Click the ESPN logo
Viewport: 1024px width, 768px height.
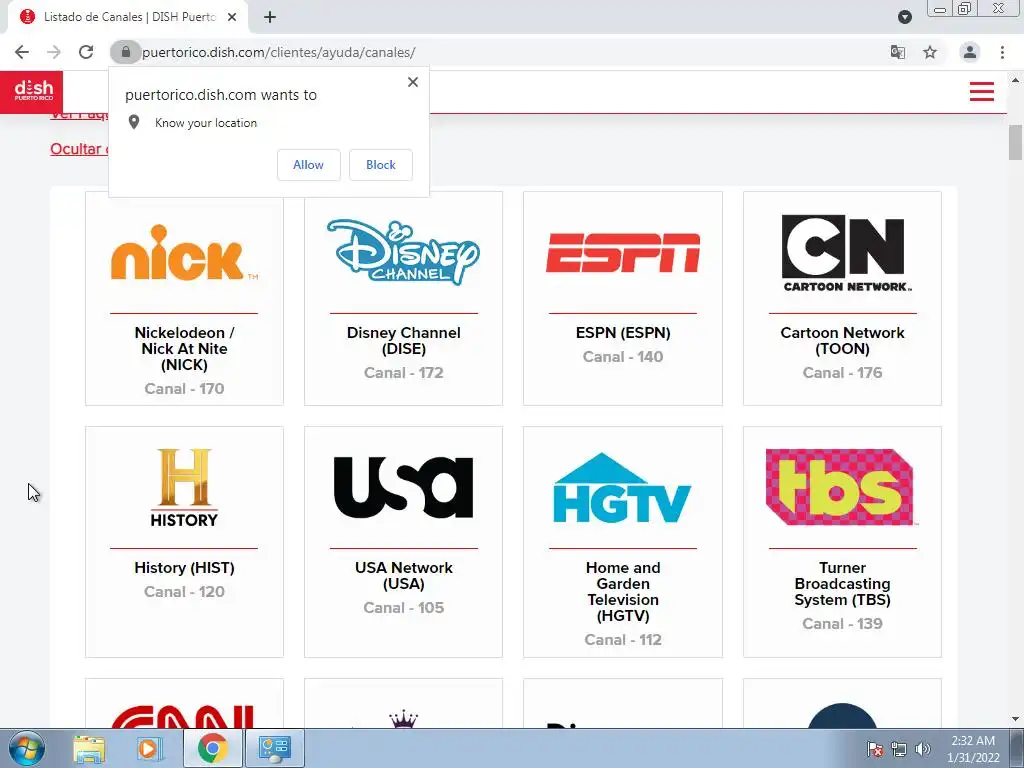click(623, 252)
